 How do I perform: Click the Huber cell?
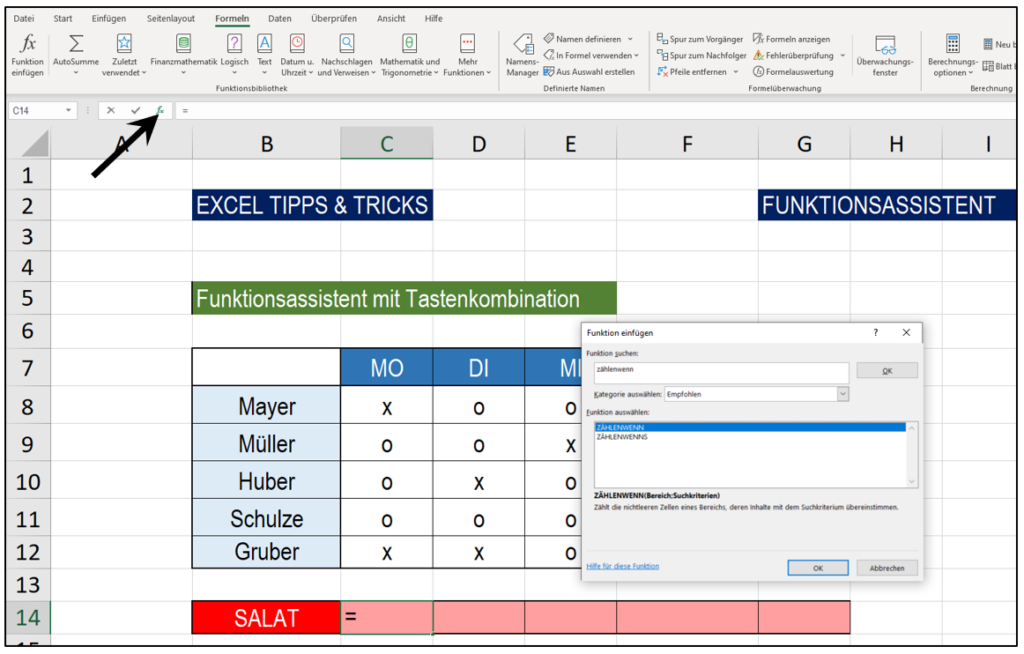266,482
